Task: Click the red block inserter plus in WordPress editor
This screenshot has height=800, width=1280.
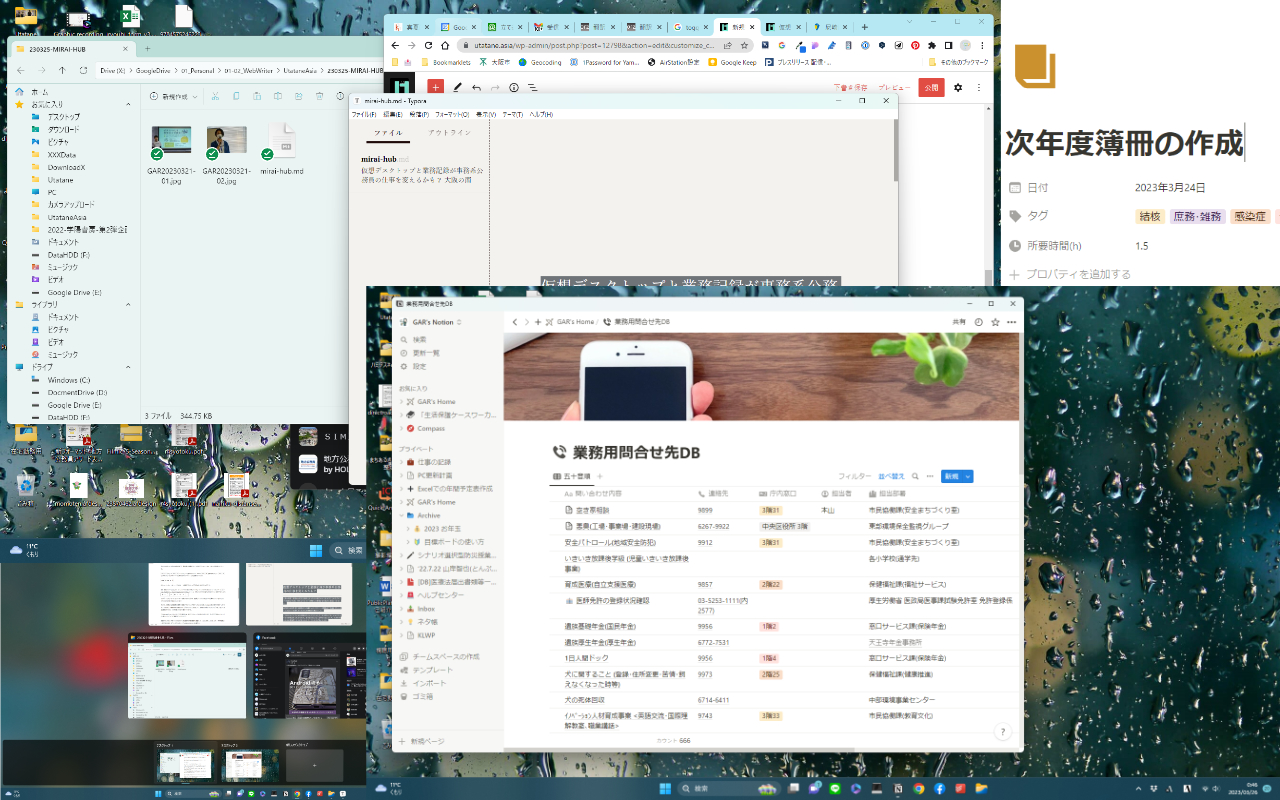Action: click(435, 87)
